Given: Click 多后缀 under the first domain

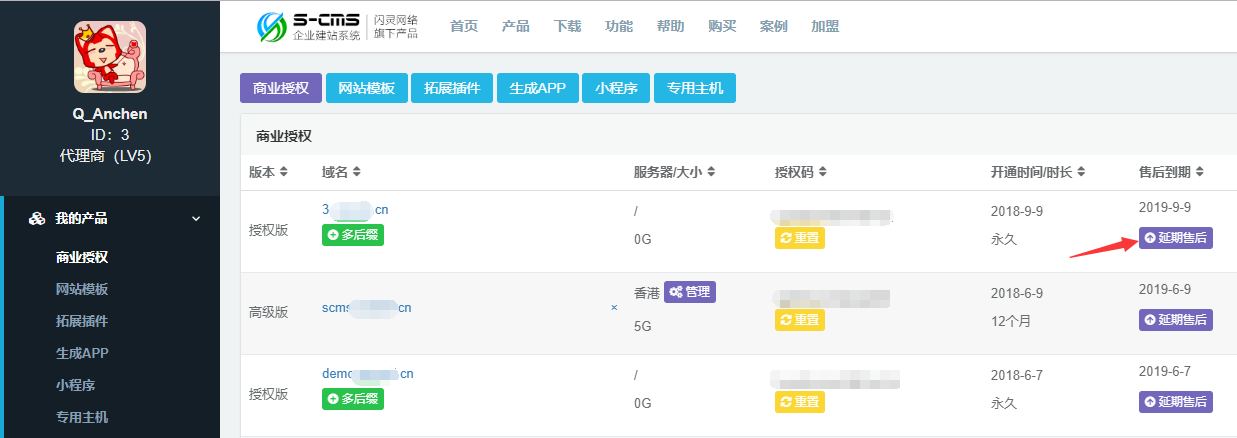Looking at the screenshot, I should [352, 235].
